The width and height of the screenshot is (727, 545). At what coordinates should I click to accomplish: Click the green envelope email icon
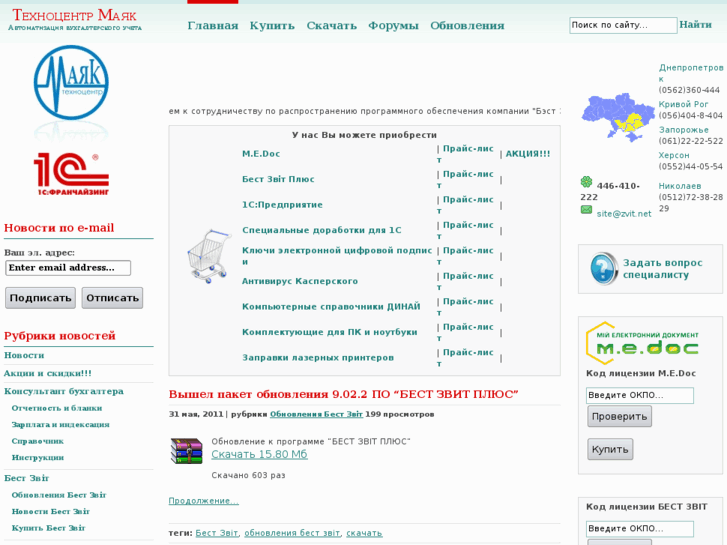pos(587,210)
